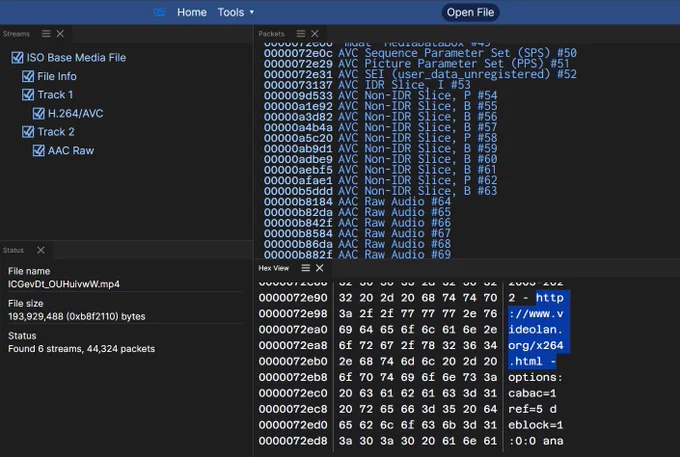The height and width of the screenshot is (457, 680).
Task: Select the H.264/AVC tree label
Action: (75, 114)
